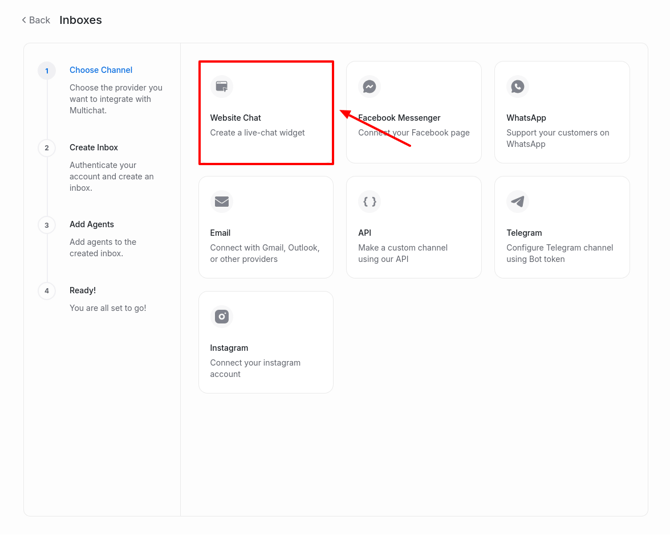Viewport: 670px width, 537px height.
Task: Click the Facebook Messenger icon
Action: pyautogui.click(x=370, y=87)
